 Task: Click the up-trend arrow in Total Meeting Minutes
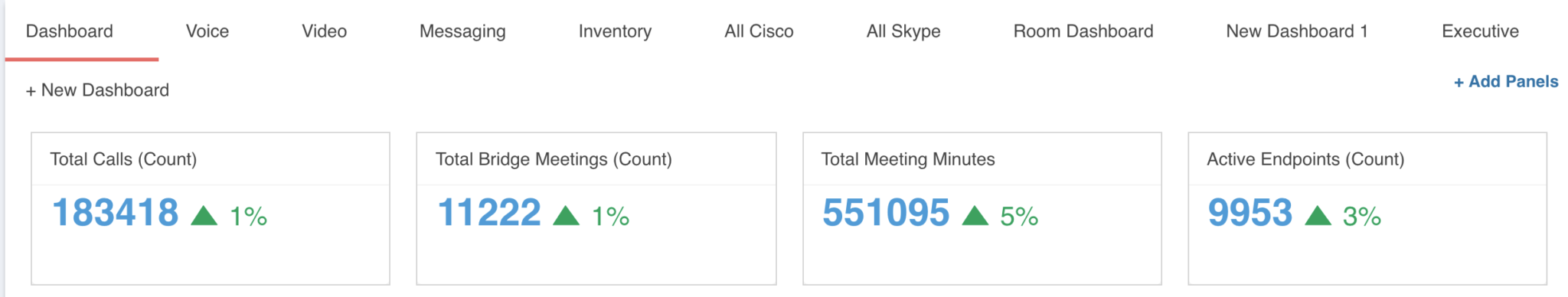coord(975,215)
